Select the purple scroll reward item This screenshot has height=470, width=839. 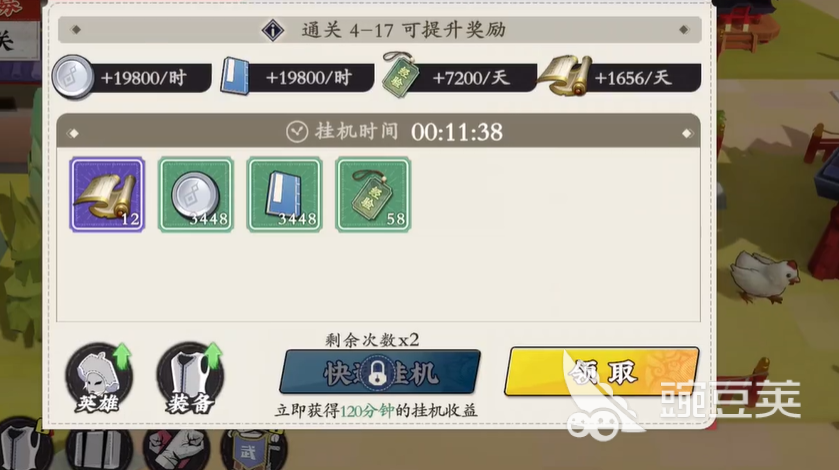click(107, 194)
